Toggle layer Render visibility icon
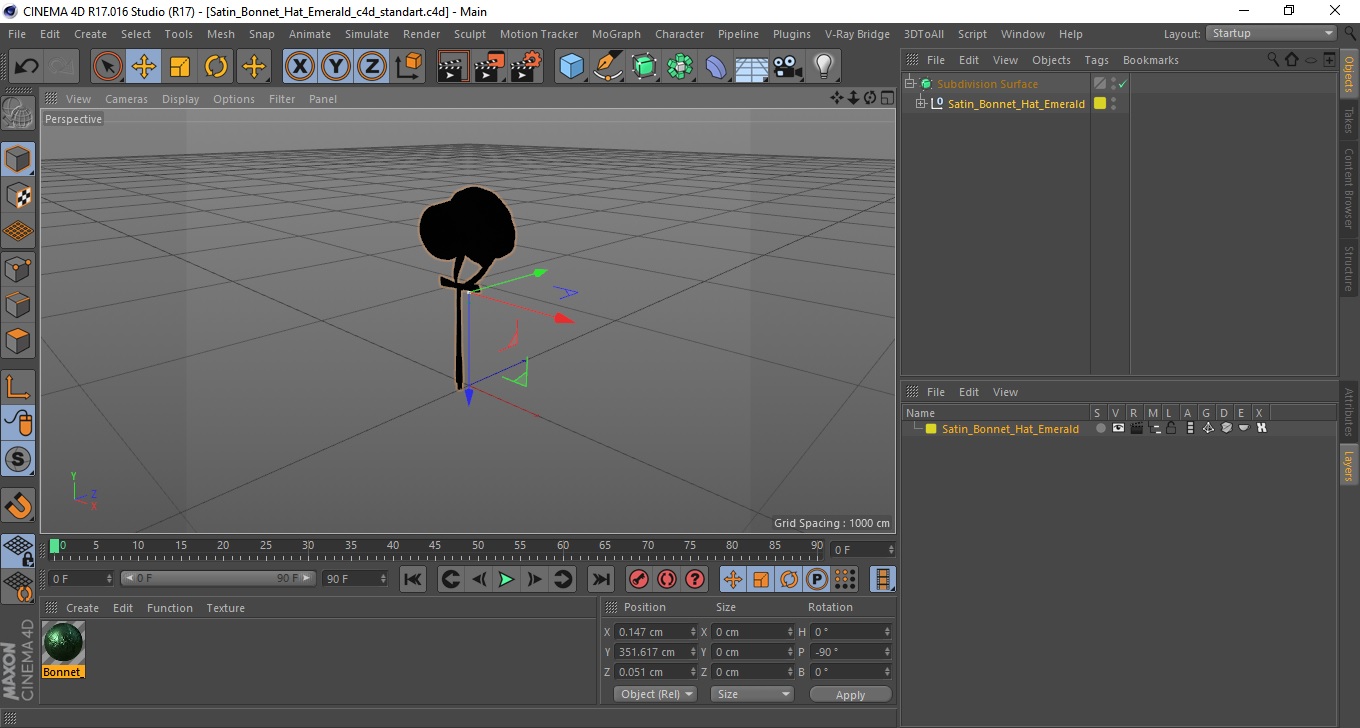Image resolution: width=1360 pixels, height=728 pixels. pyautogui.click(x=1136, y=428)
